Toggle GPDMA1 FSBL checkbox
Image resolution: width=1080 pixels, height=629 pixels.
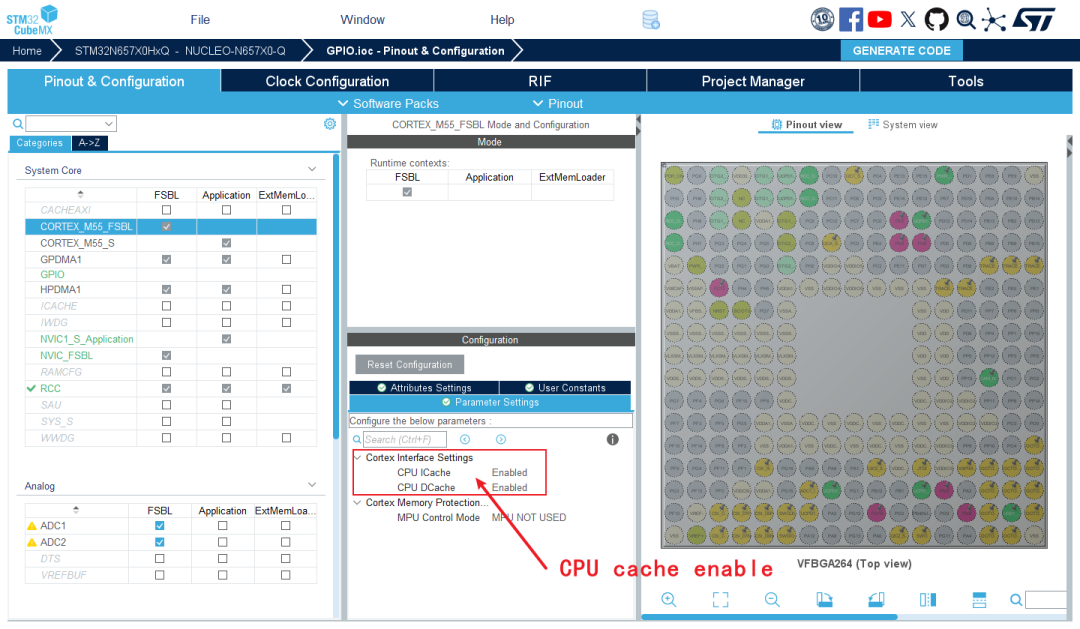166,260
